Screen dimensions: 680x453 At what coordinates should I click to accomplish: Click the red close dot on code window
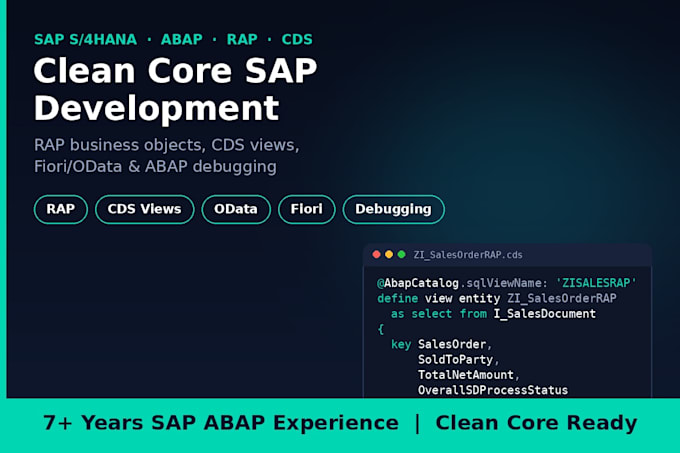coord(376,254)
